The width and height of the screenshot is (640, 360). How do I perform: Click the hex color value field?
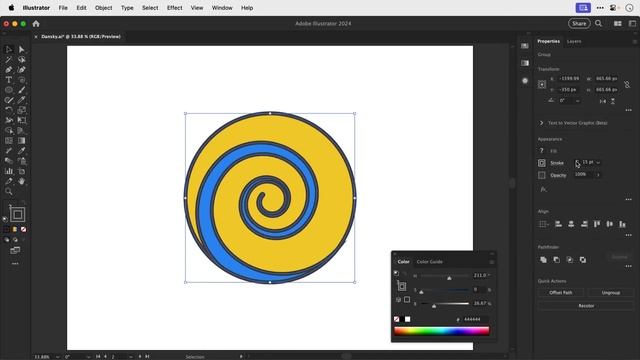click(x=475, y=319)
